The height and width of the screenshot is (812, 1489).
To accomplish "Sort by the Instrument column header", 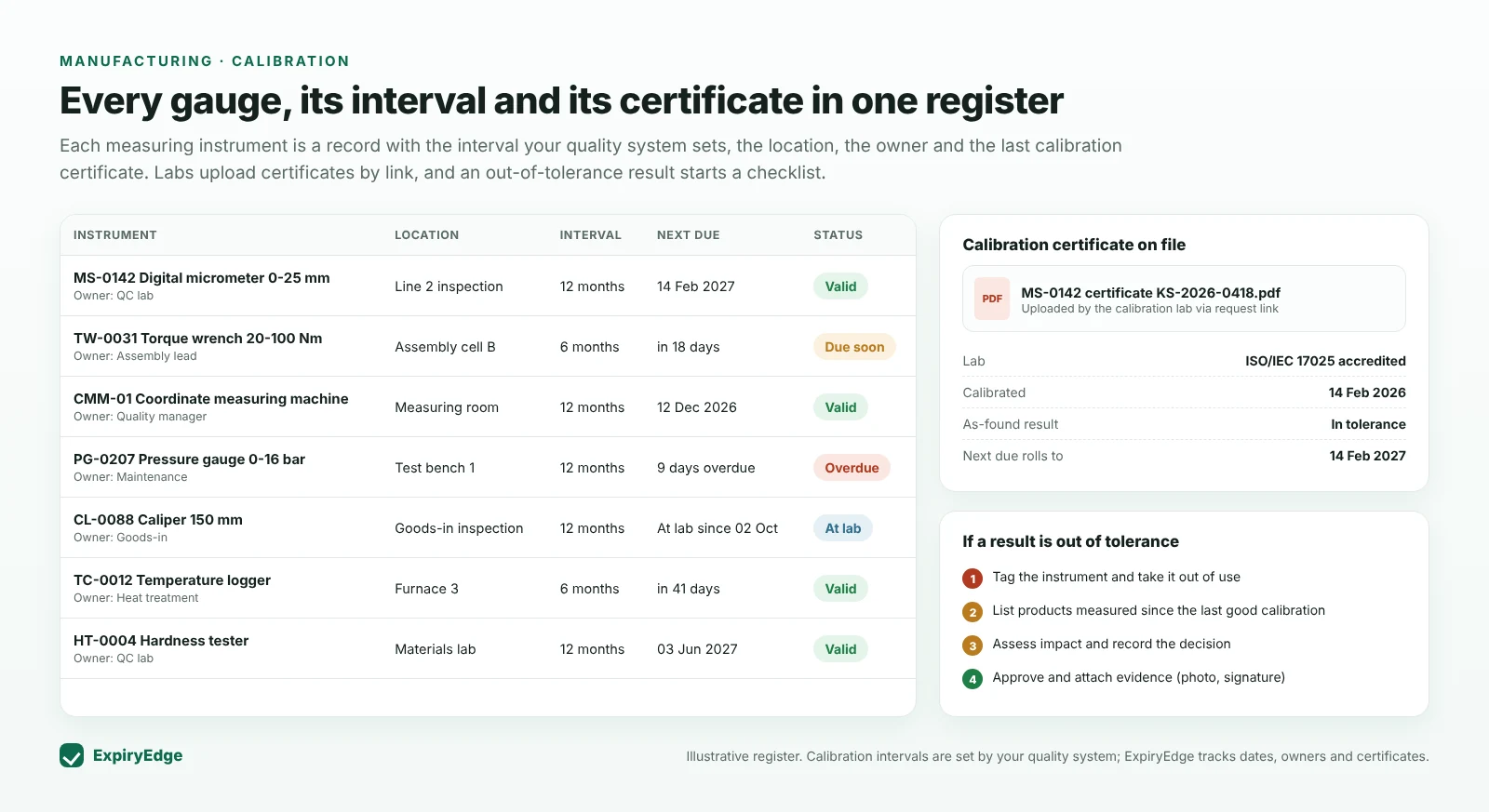I will 115,235.
